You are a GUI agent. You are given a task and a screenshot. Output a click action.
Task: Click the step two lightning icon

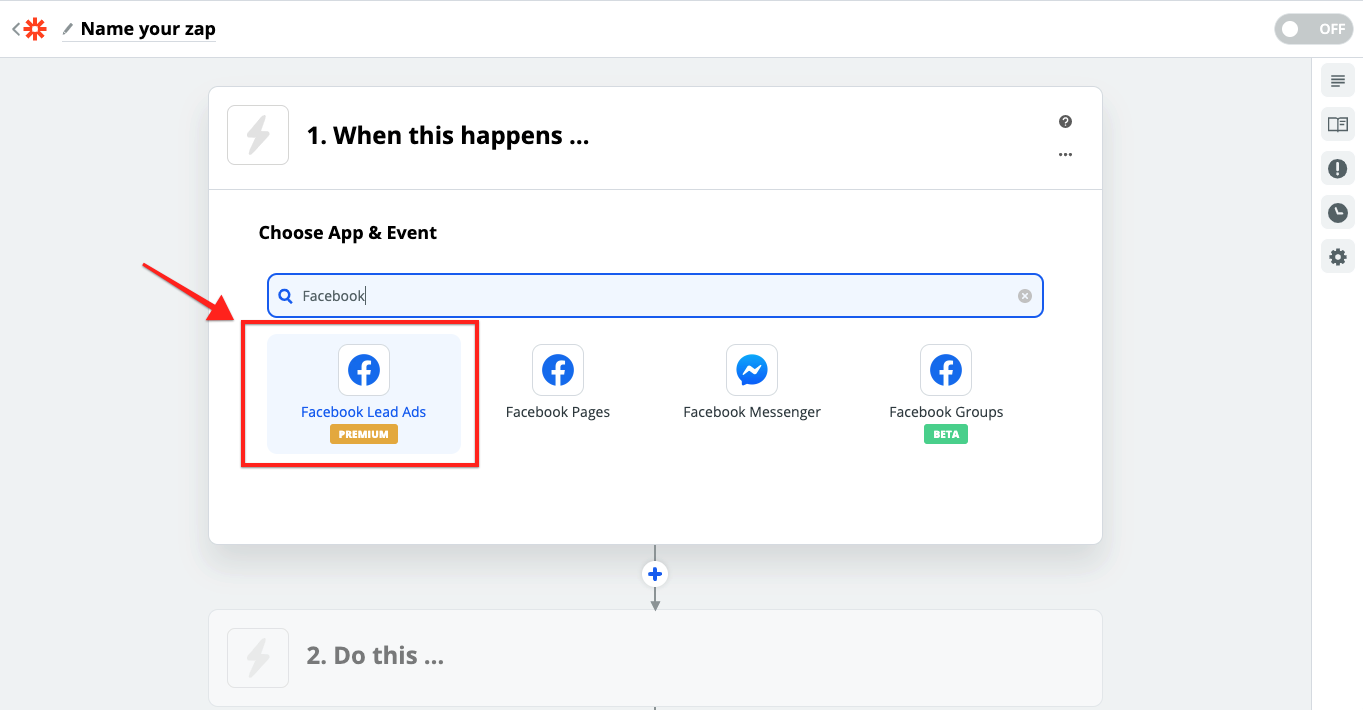click(258, 658)
